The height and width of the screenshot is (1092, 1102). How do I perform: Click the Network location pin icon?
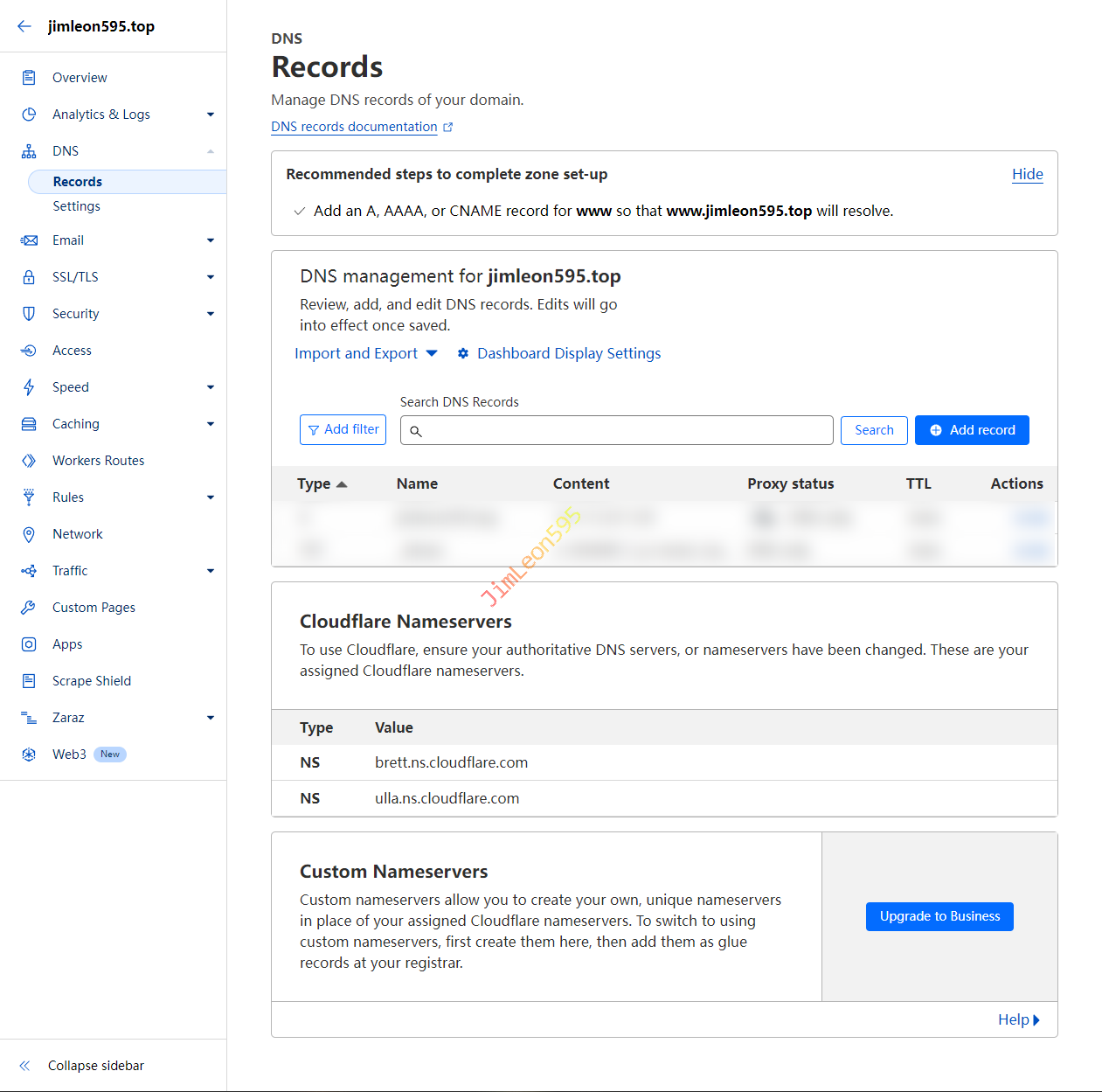click(29, 534)
